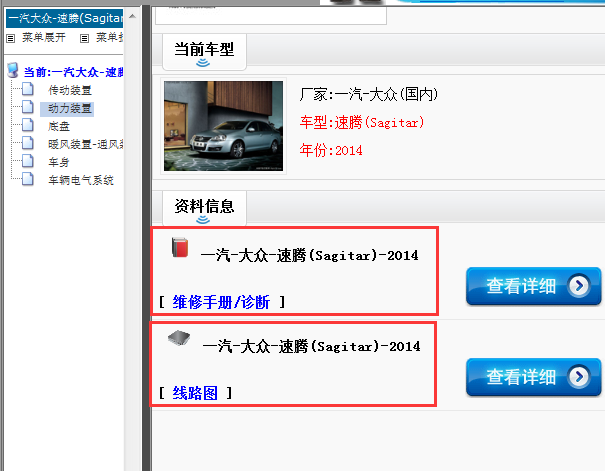Viewport: 605px width, 471px height.
Task: Click the blank input box at top
Action: (x=271, y=16)
